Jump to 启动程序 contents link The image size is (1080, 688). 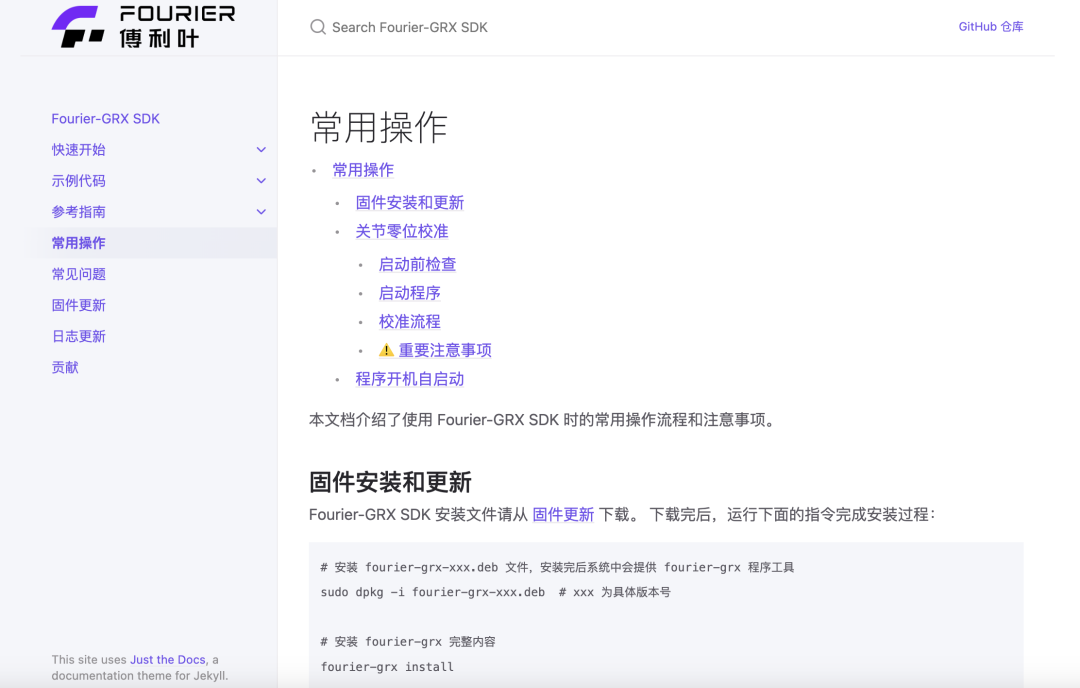[410, 293]
